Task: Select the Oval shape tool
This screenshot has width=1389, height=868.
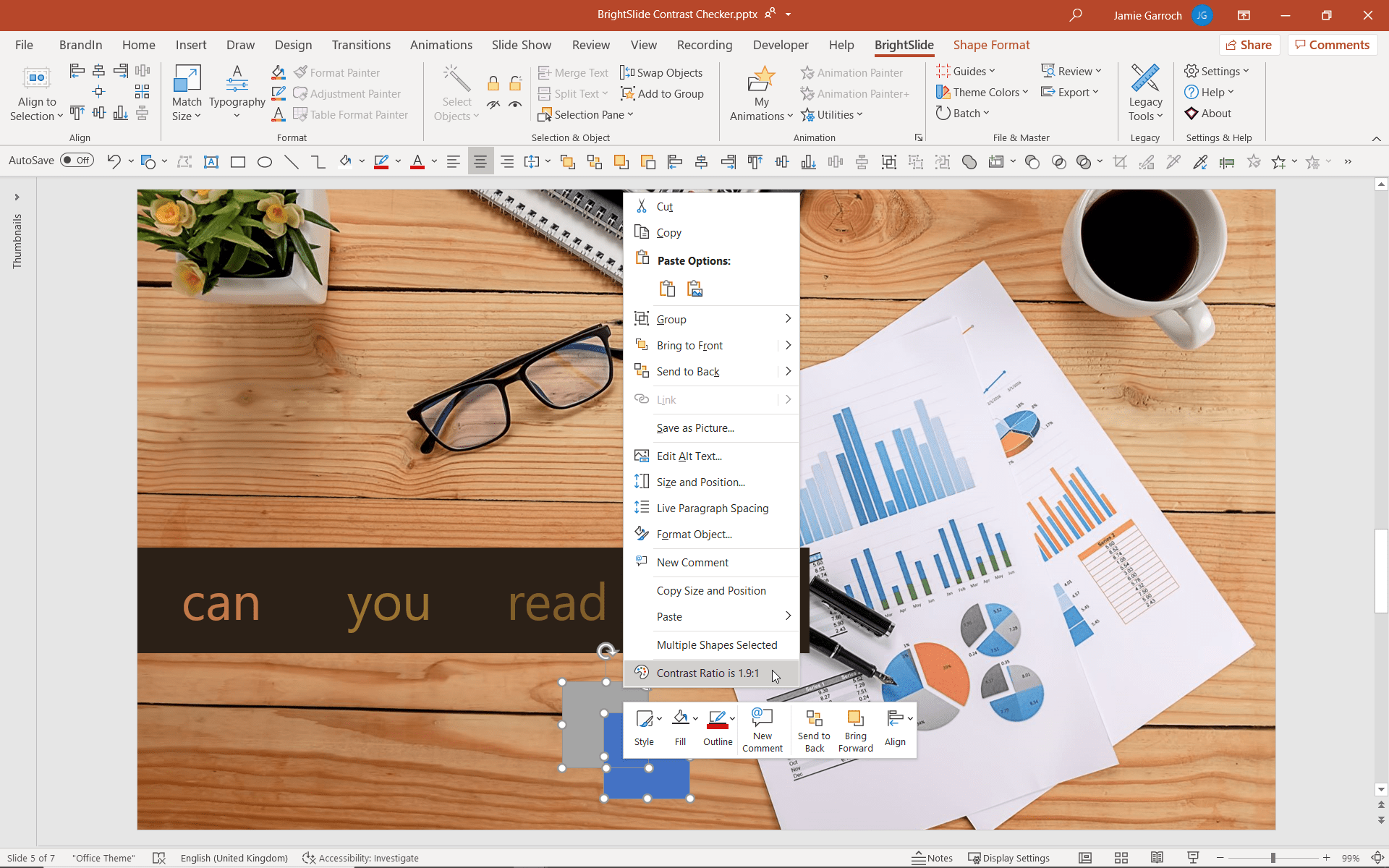Action: [265, 162]
